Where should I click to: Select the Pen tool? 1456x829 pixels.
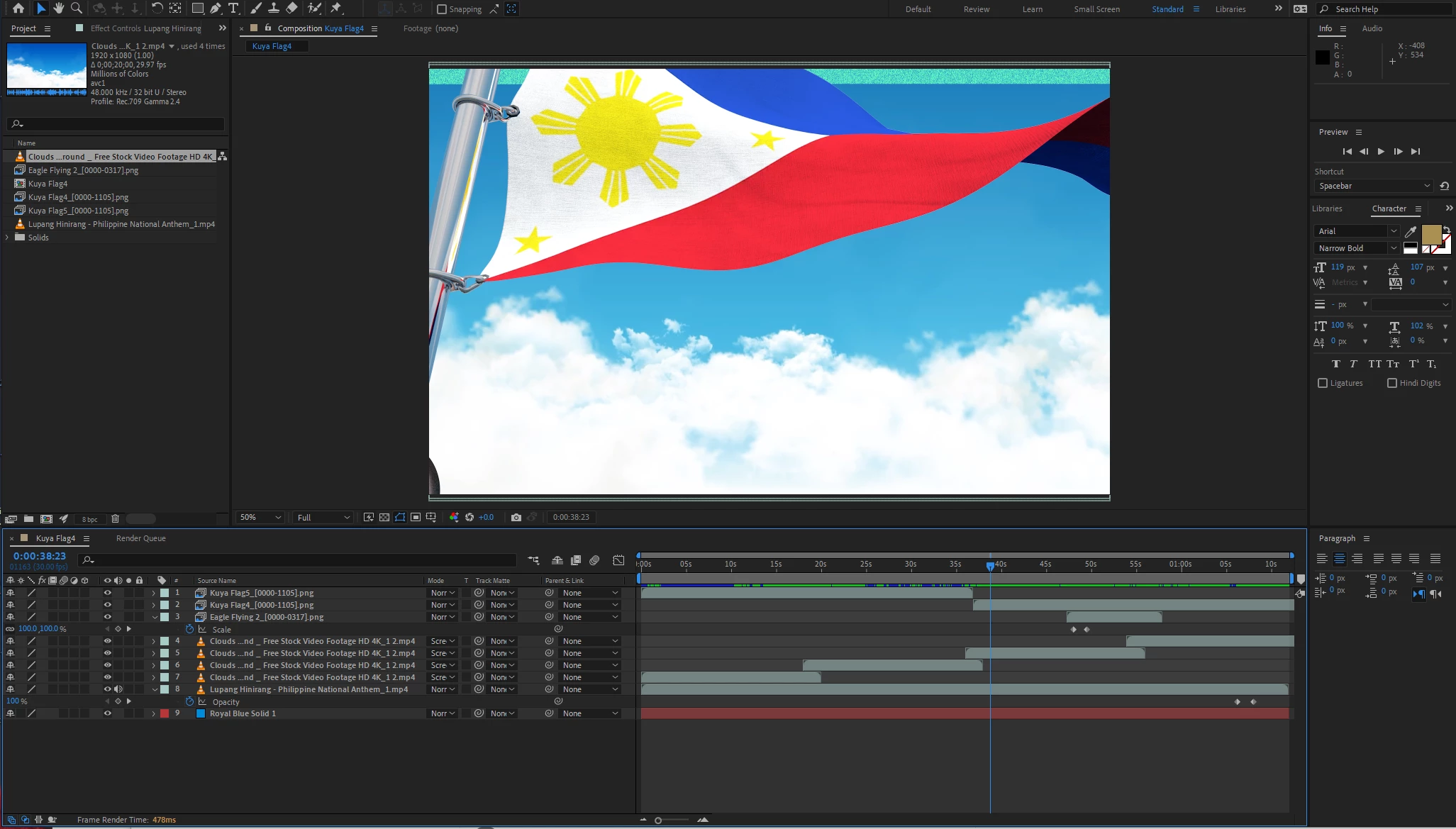[x=216, y=9]
